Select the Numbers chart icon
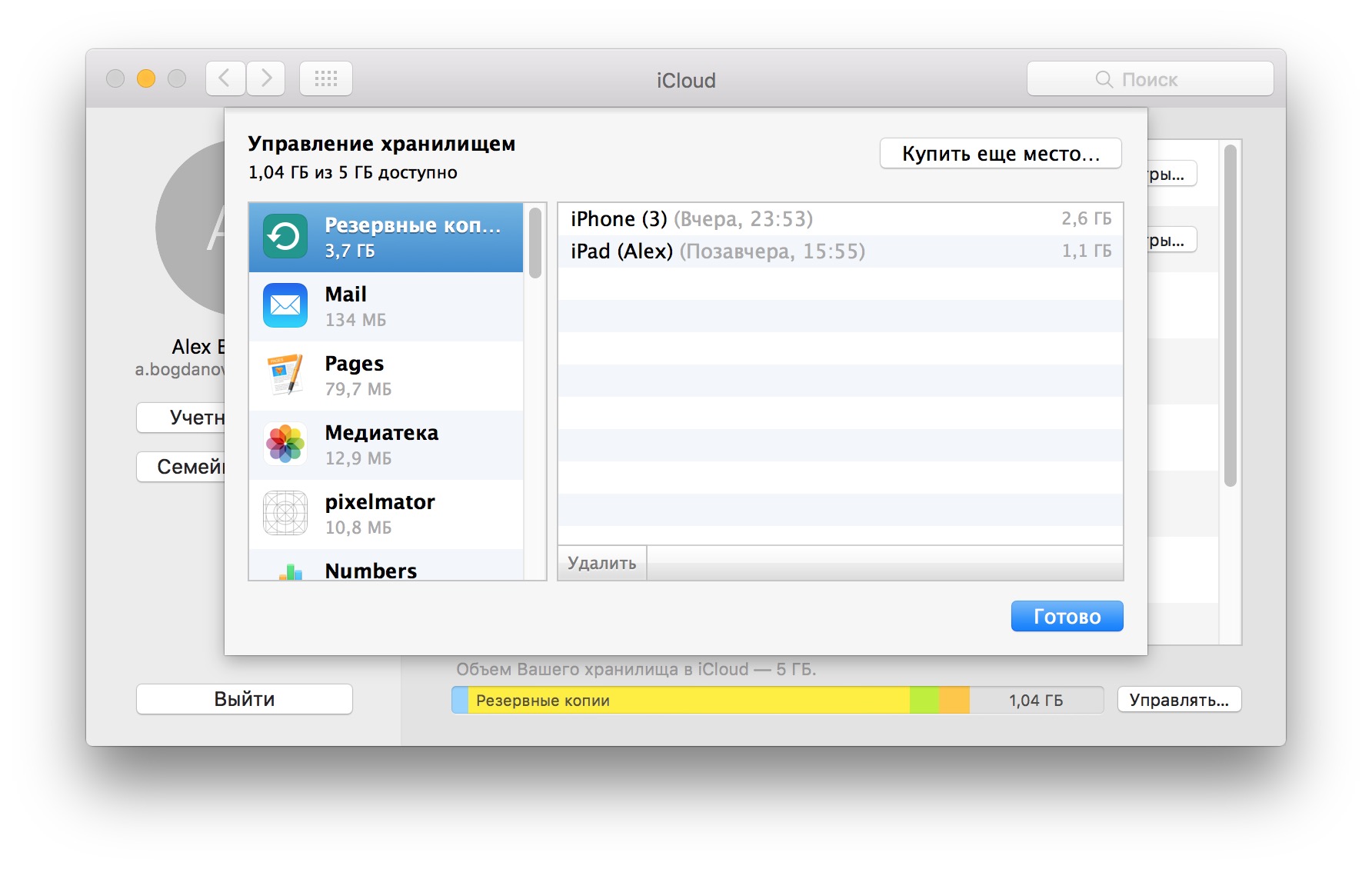Image resolution: width=1372 pixels, height=869 pixels. (x=290, y=571)
